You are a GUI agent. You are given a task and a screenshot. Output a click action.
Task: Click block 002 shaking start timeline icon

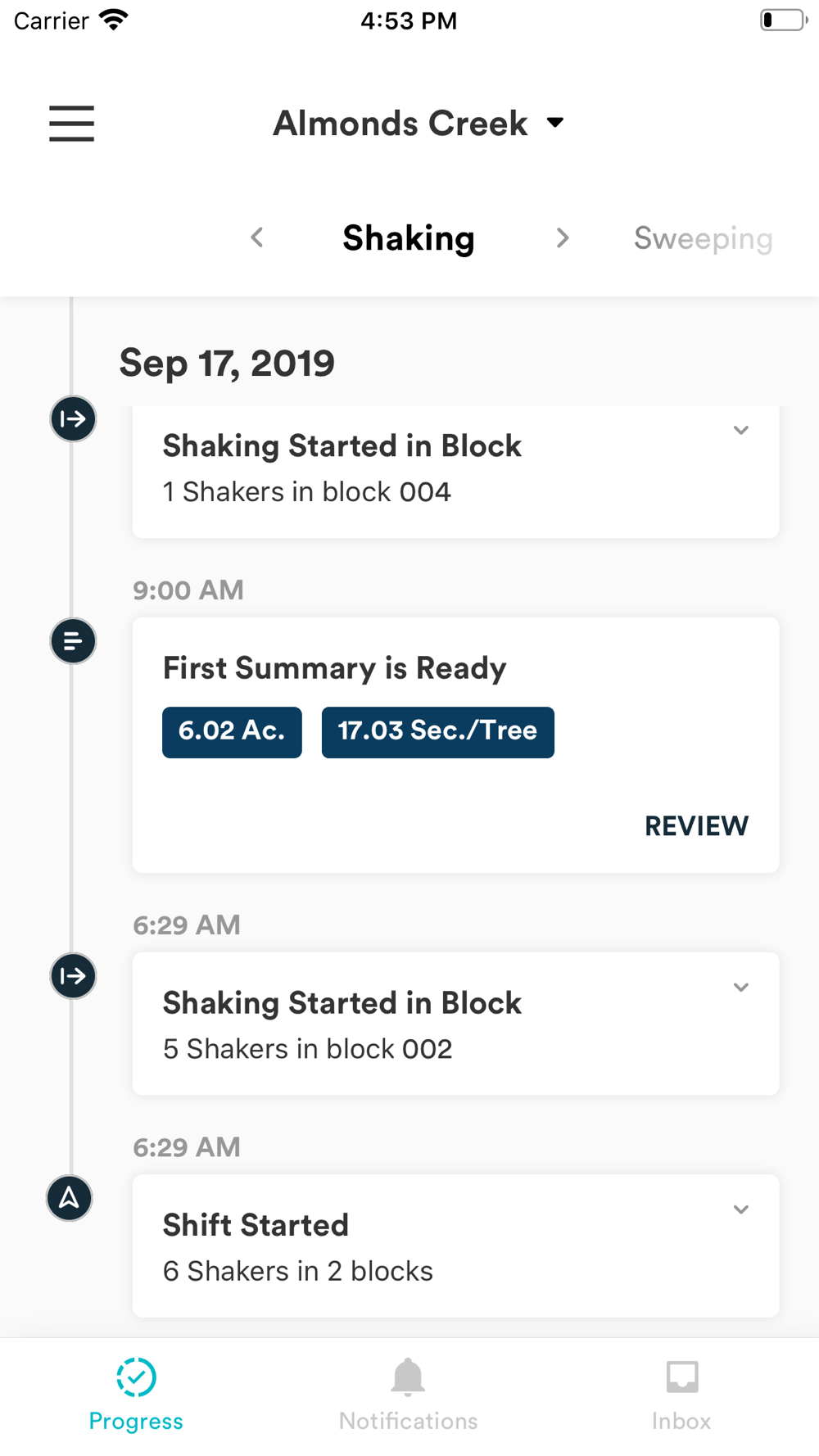(73, 976)
